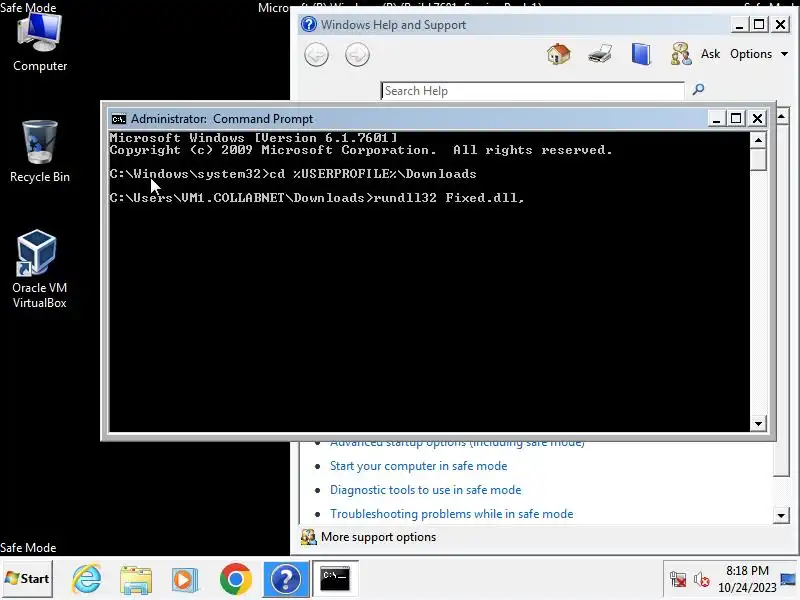Click More support options link
The height and width of the screenshot is (600, 800).
pos(378,537)
